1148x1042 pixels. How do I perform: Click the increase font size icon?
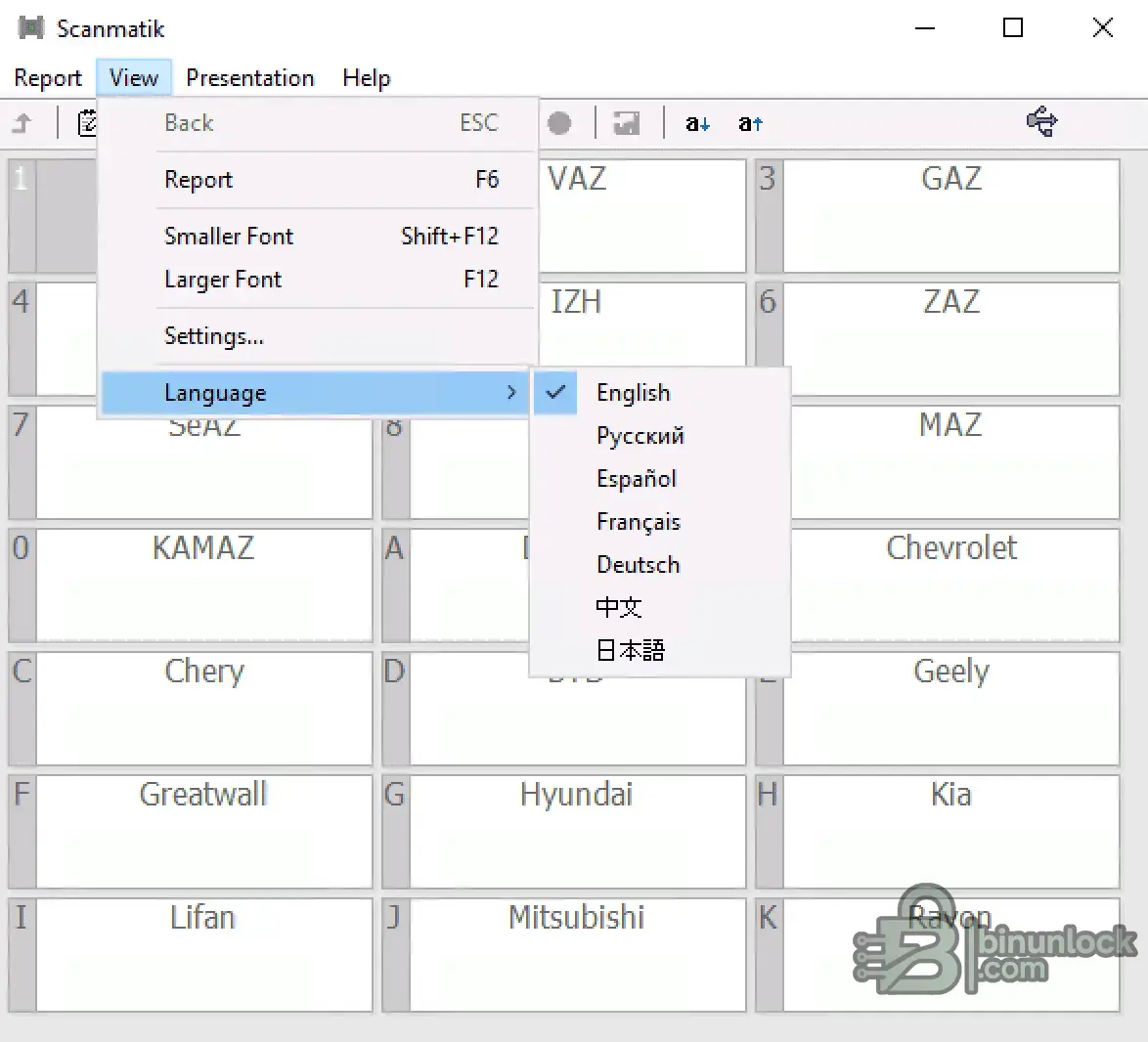[750, 124]
